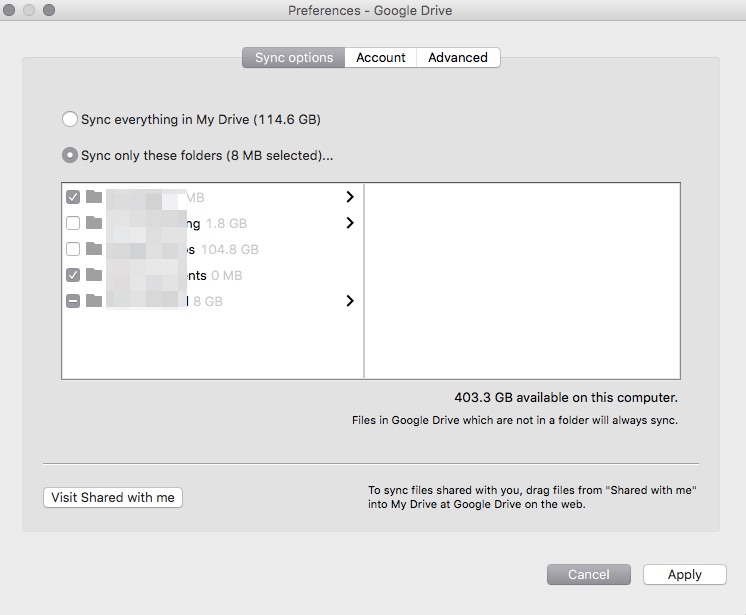Select Sync everything in My Drive radio button
Screen dimensions: 746x615
click(70, 119)
